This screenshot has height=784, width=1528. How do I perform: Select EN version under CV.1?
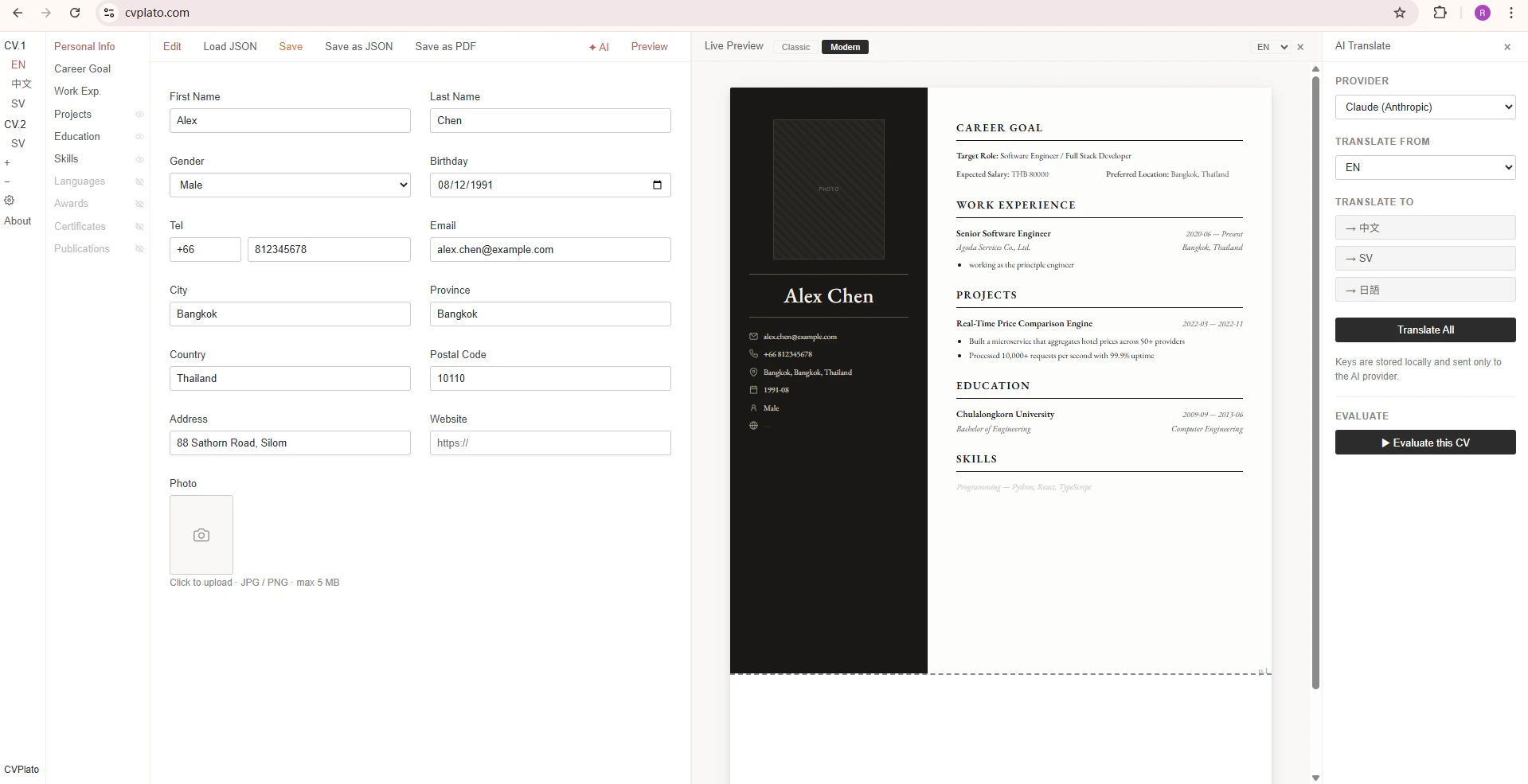pyautogui.click(x=18, y=64)
